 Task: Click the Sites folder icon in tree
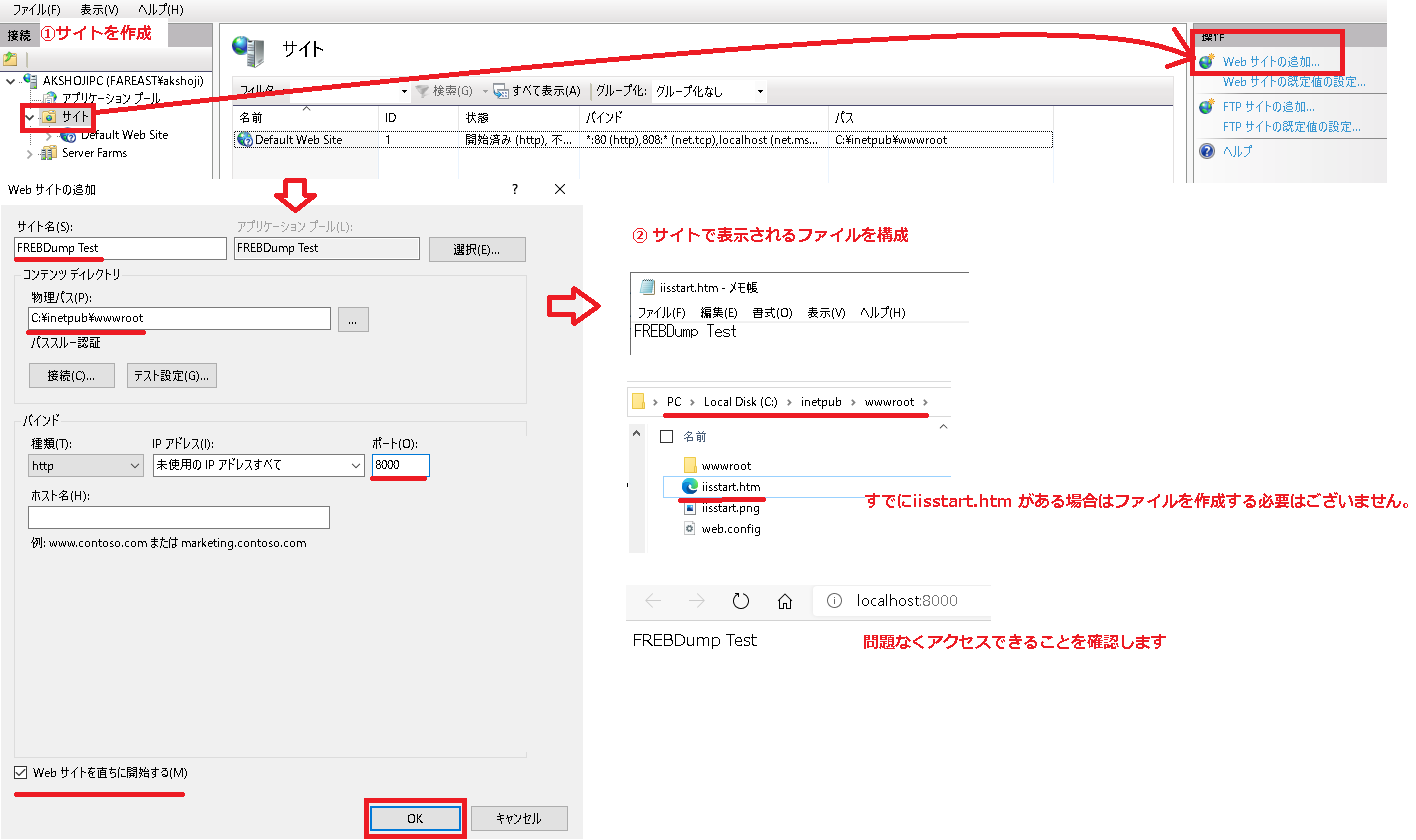click(x=49, y=117)
